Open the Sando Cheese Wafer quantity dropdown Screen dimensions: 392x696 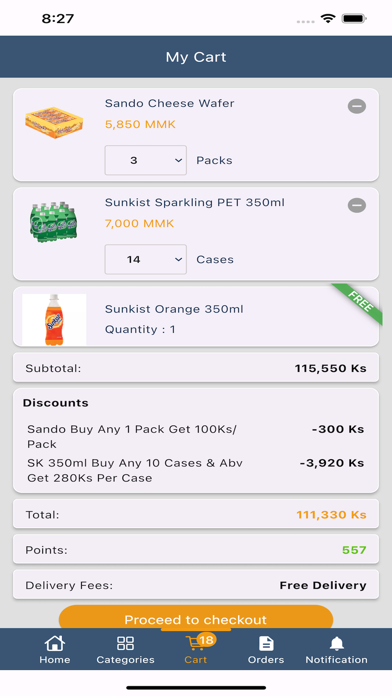click(x=146, y=160)
